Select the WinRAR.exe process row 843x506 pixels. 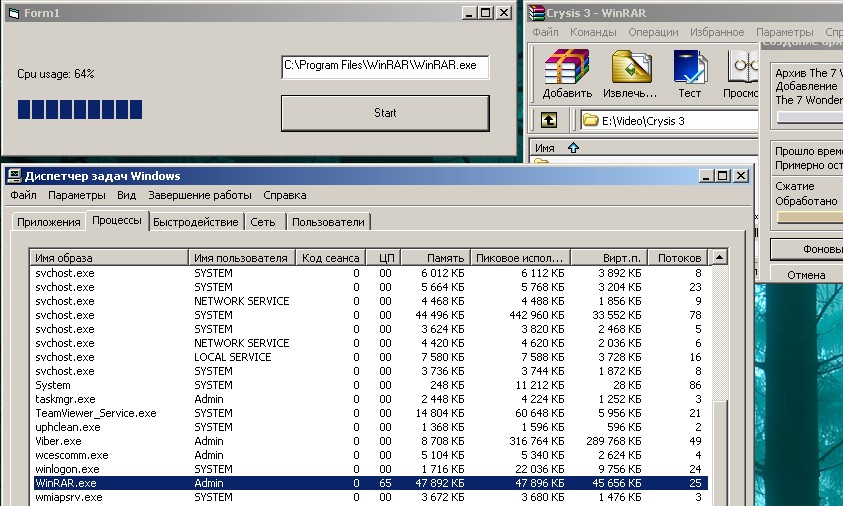click(370, 483)
